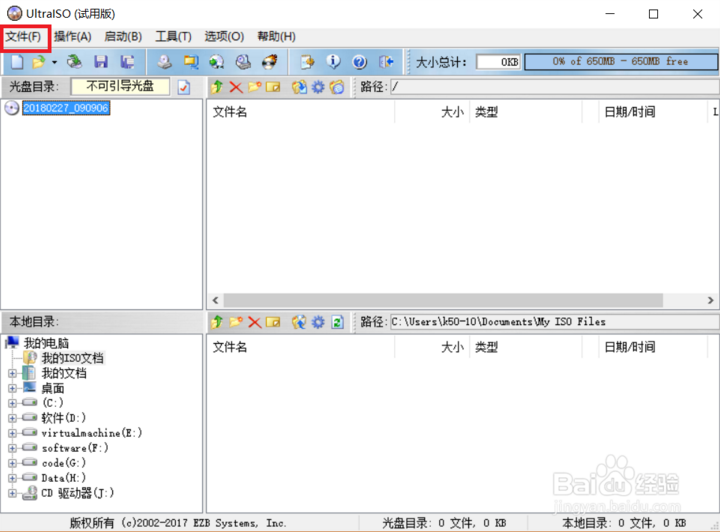Viewport: 720px width, 532px height.
Task: Click the disc image 路径 field showing /
Action: coord(555,86)
